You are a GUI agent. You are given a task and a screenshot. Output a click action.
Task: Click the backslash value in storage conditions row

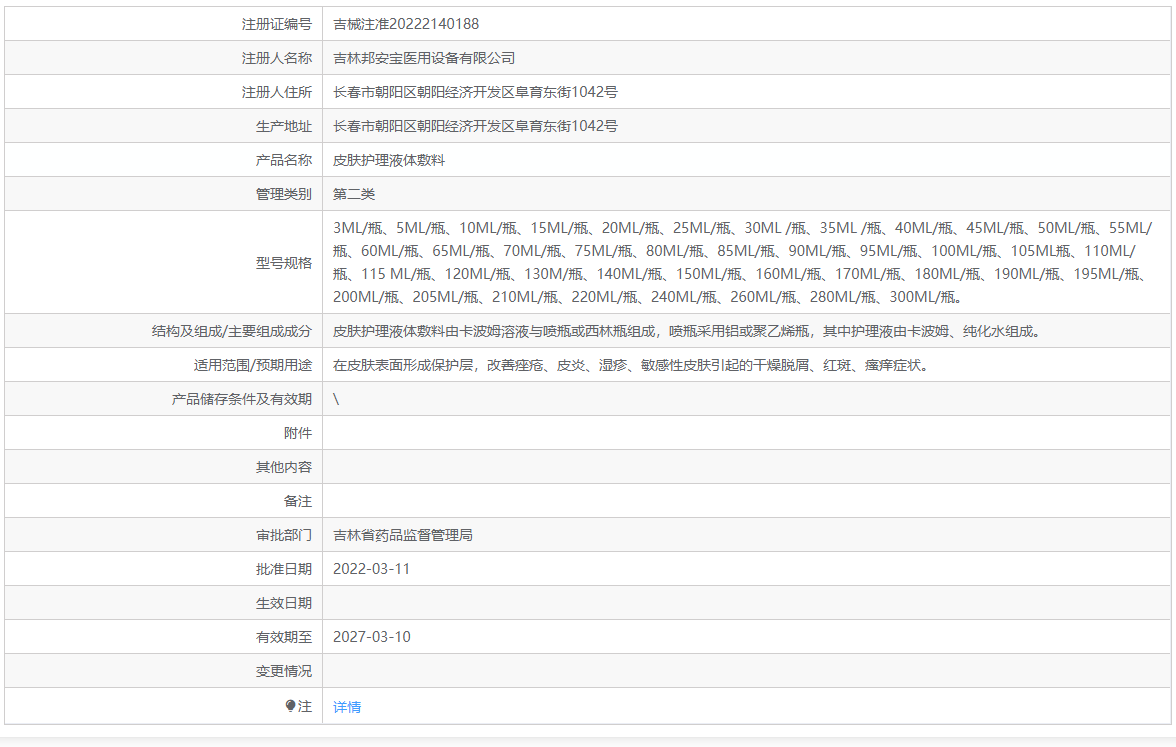coord(336,399)
